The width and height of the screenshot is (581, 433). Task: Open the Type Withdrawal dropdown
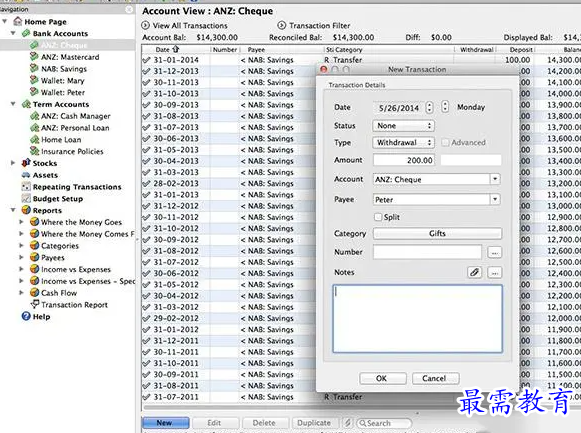[403, 143]
